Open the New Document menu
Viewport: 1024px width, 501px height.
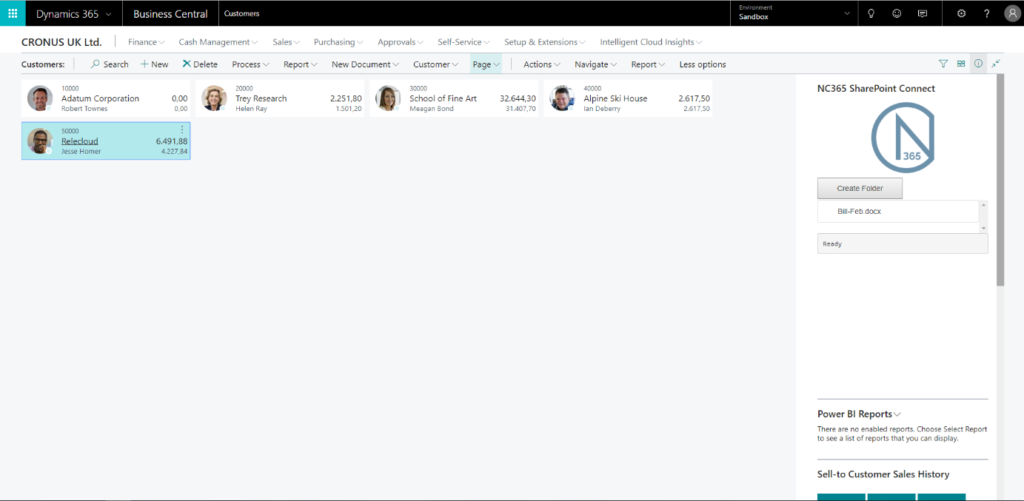[x=366, y=64]
